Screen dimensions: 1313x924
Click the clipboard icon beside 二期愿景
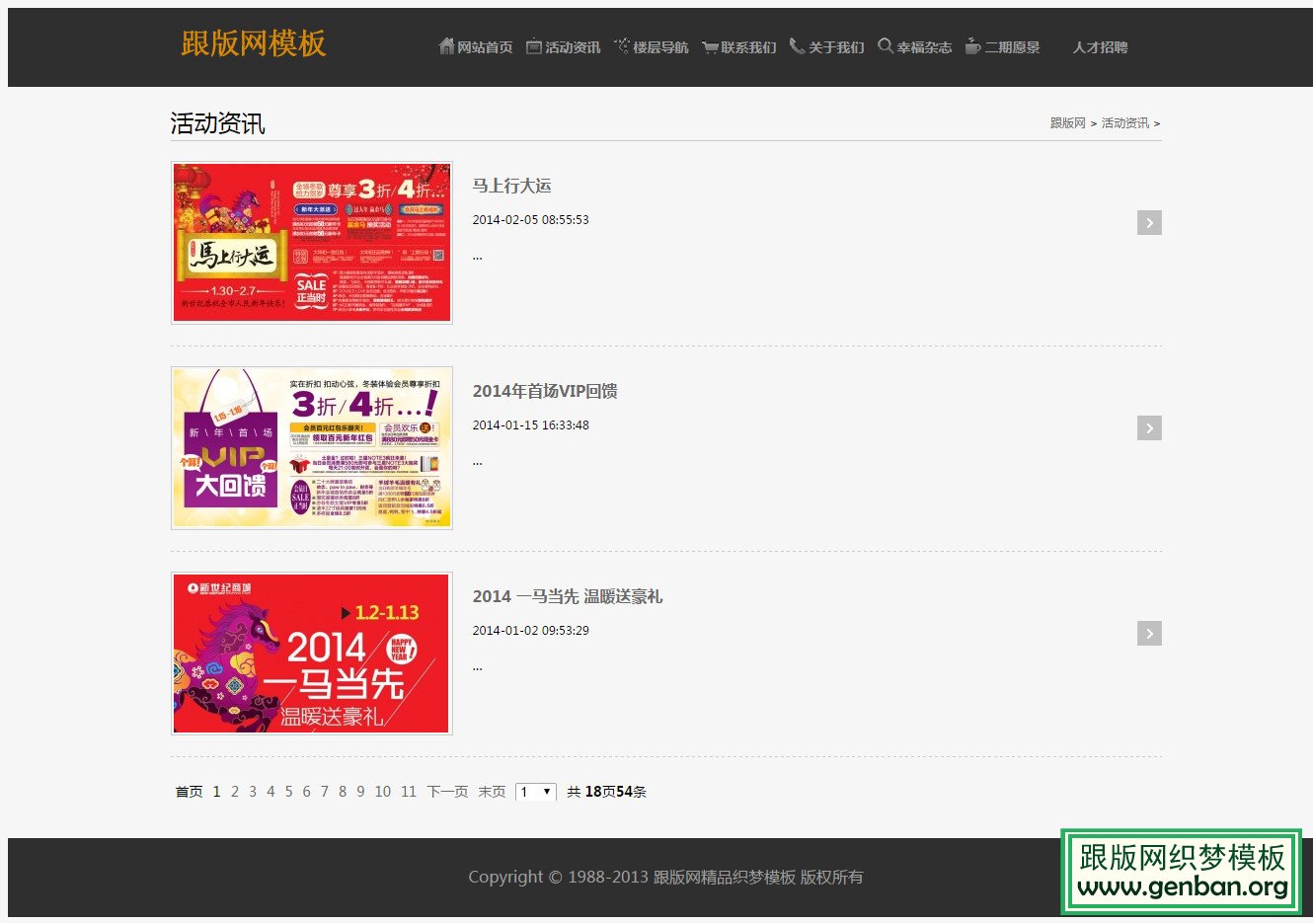point(972,45)
